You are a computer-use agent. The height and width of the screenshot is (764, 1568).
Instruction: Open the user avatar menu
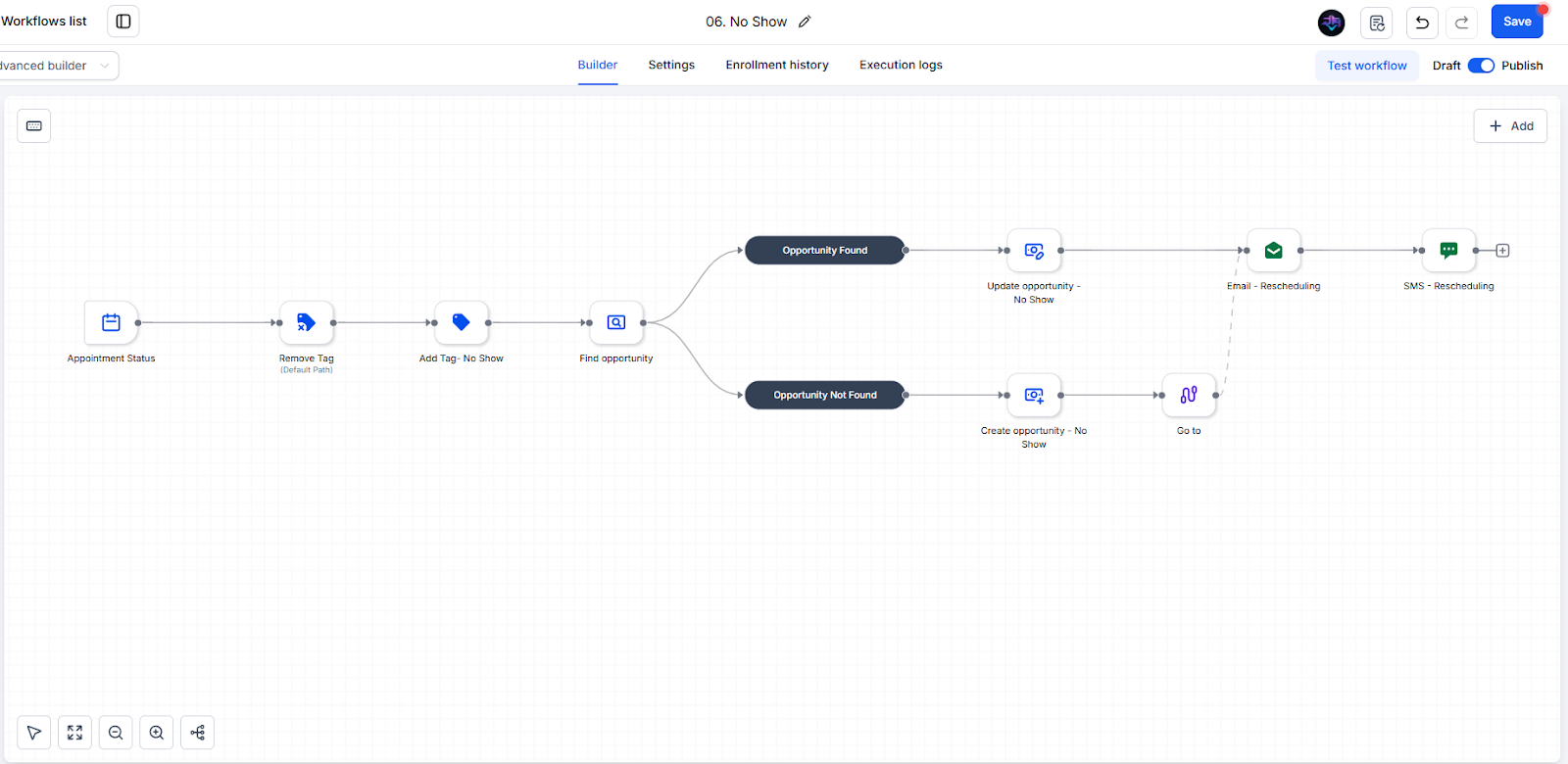(1332, 23)
